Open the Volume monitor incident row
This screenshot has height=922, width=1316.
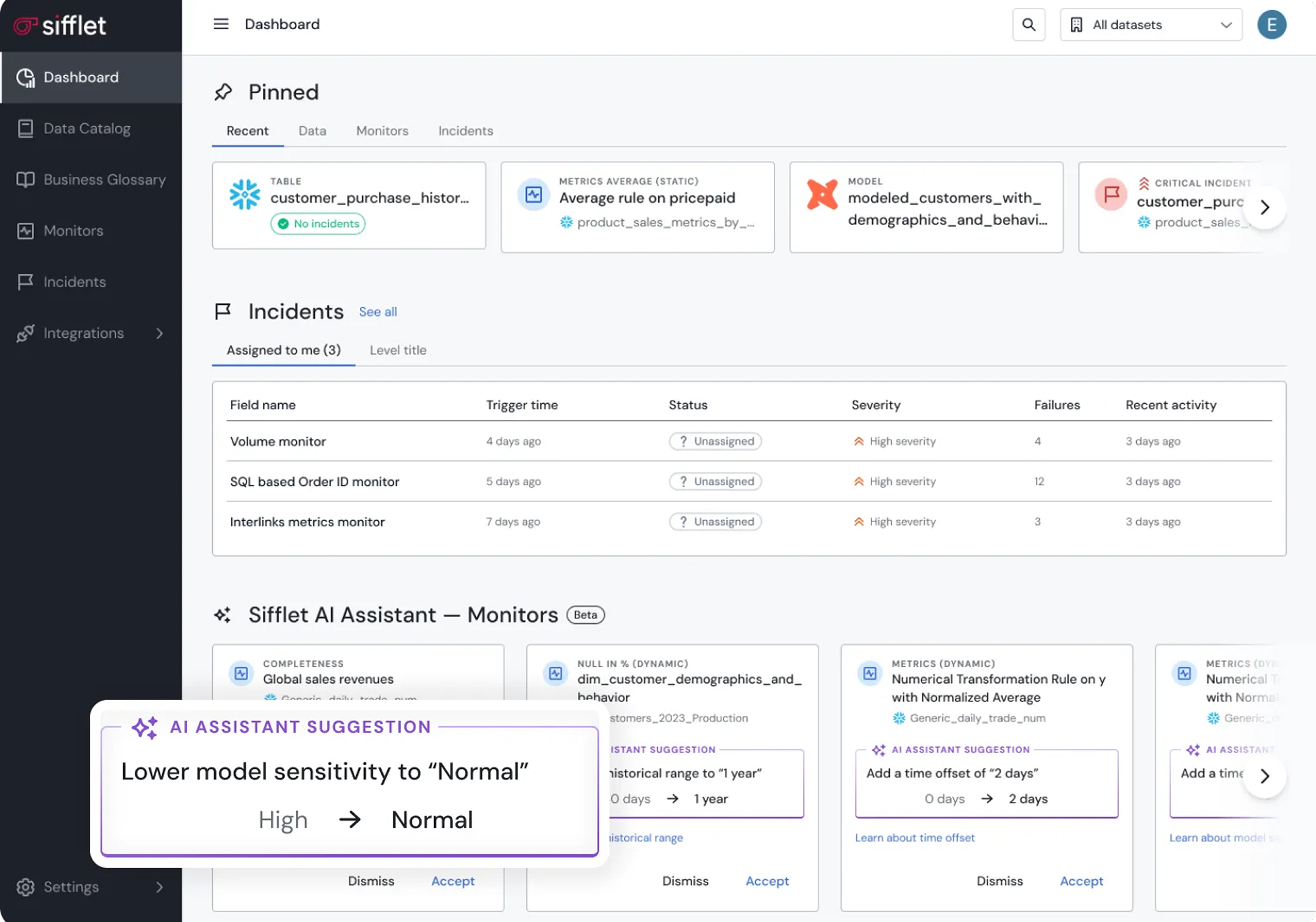pos(278,441)
